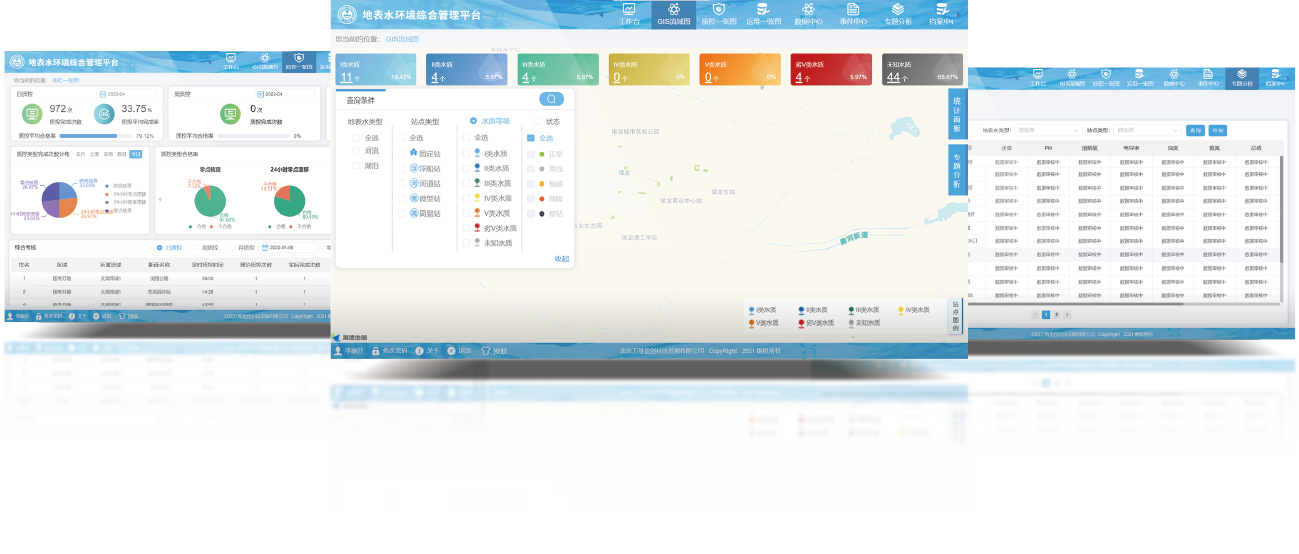1299x554 pixels.
Task: Go to page 2 in table pagination
Action: point(1056,314)
